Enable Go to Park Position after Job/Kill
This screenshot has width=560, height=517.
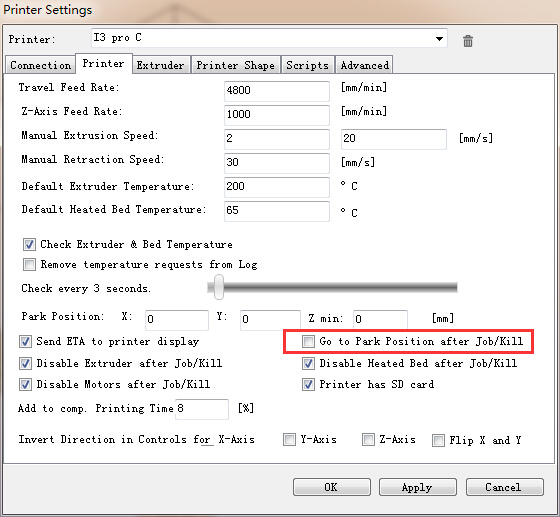(308, 341)
